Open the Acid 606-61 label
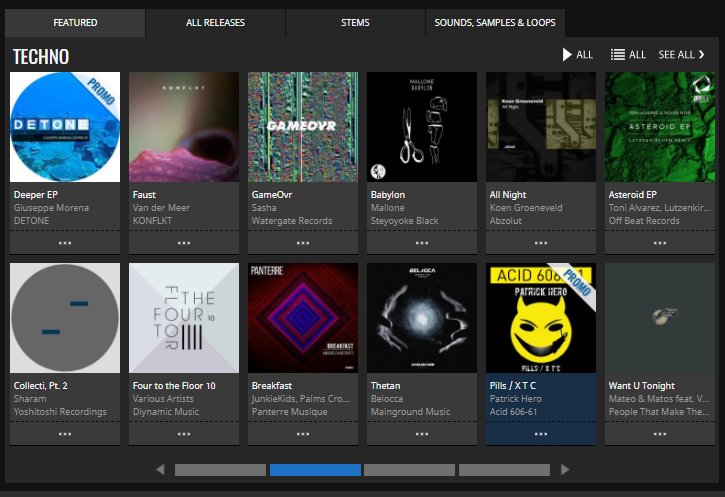 [x=513, y=411]
